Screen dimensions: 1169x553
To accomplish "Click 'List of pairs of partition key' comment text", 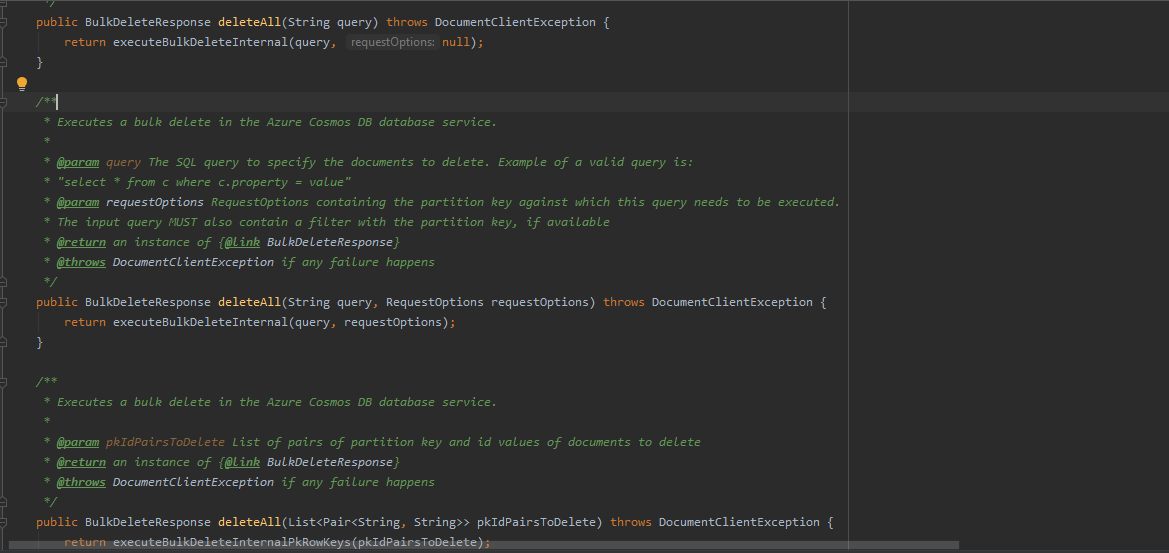I will tap(466, 442).
